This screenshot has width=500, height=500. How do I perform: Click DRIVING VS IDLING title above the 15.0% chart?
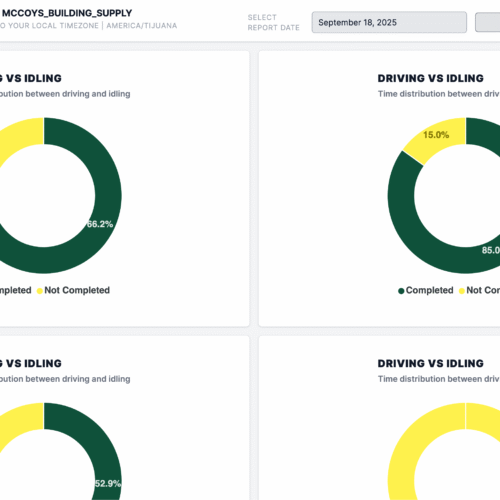pyautogui.click(x=431, y=78)
